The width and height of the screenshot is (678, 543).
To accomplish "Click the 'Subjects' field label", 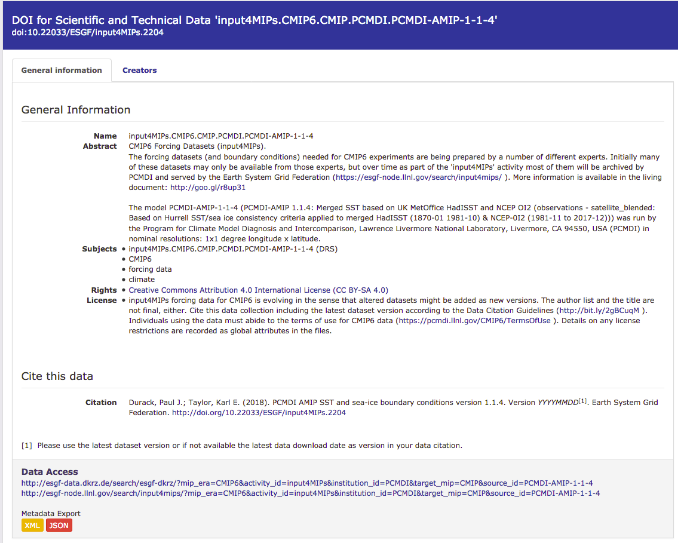I will click(99, 249).
